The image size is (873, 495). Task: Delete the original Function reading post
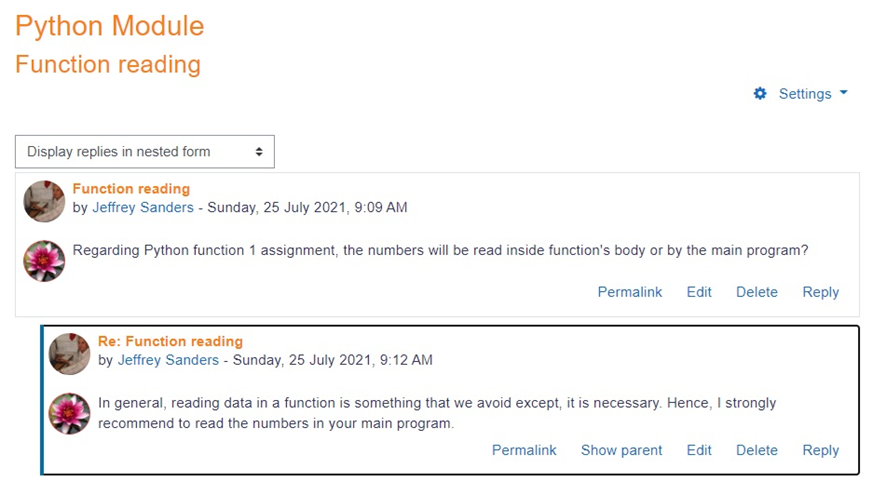[757, 292]
